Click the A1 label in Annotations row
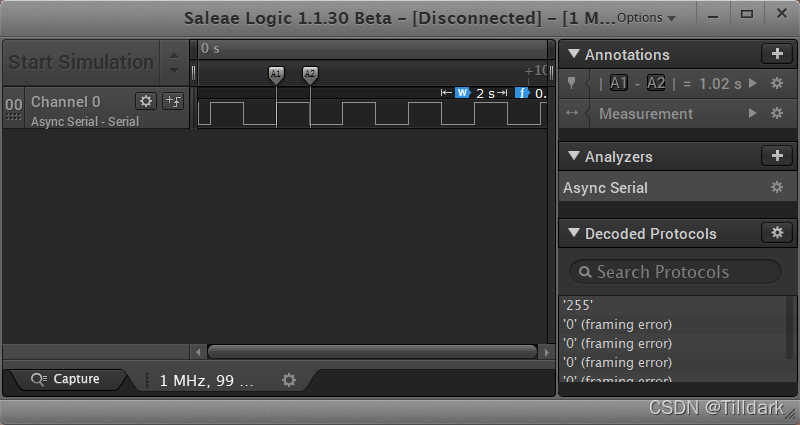800x425 pixels. tap(618, 83)
